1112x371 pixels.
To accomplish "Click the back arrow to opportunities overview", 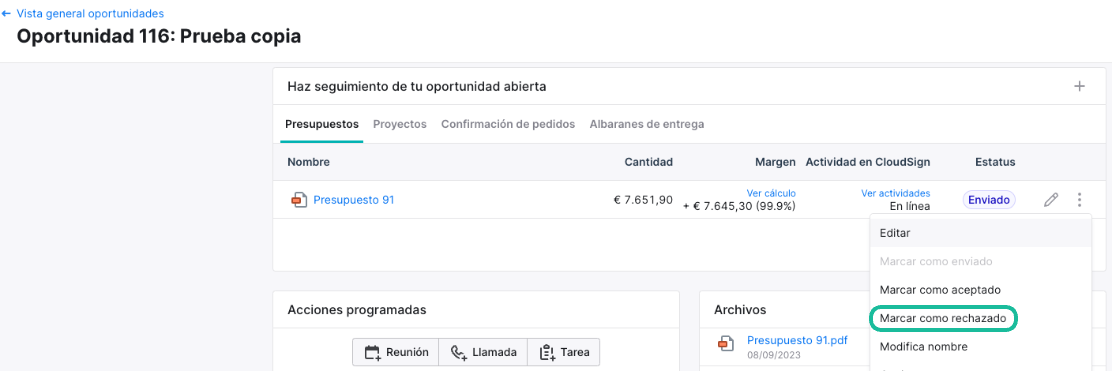I will (6, 13).
